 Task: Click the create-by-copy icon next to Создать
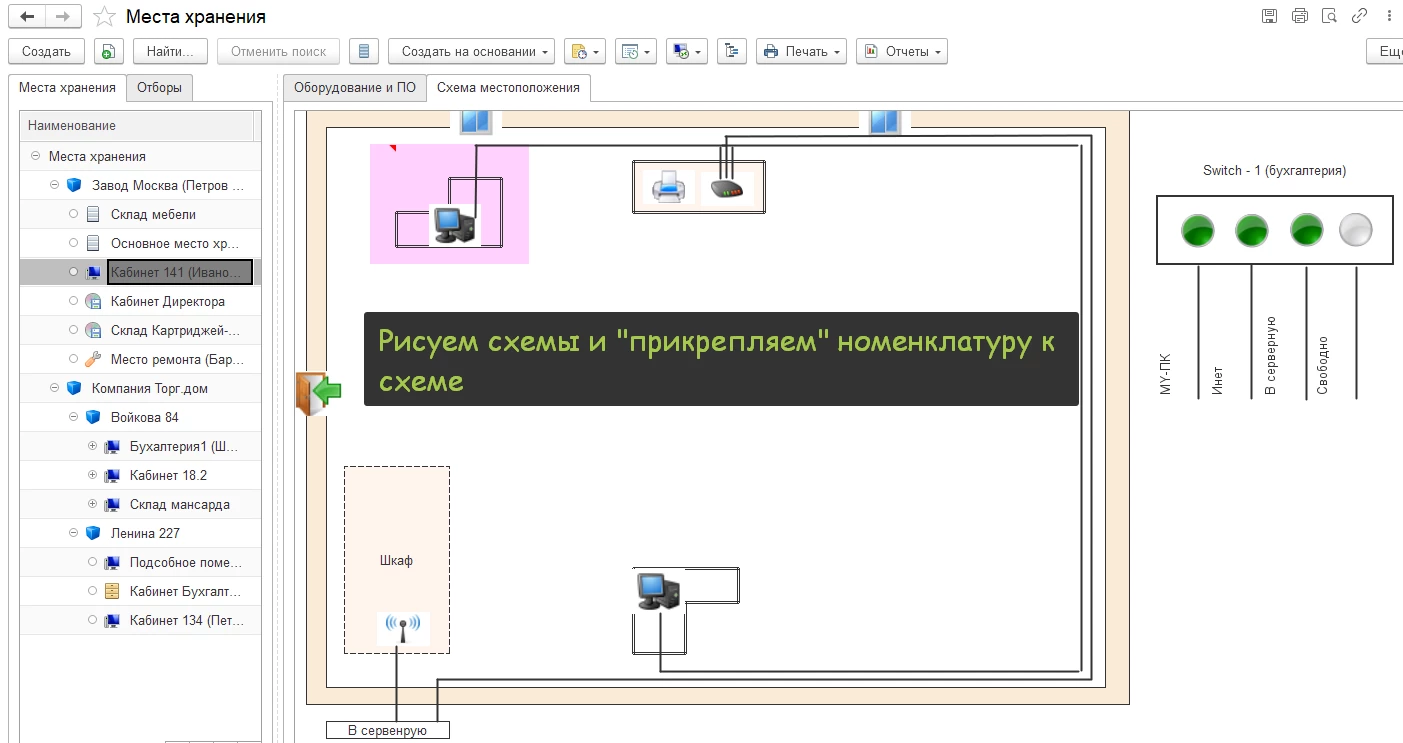click(109, 51)
